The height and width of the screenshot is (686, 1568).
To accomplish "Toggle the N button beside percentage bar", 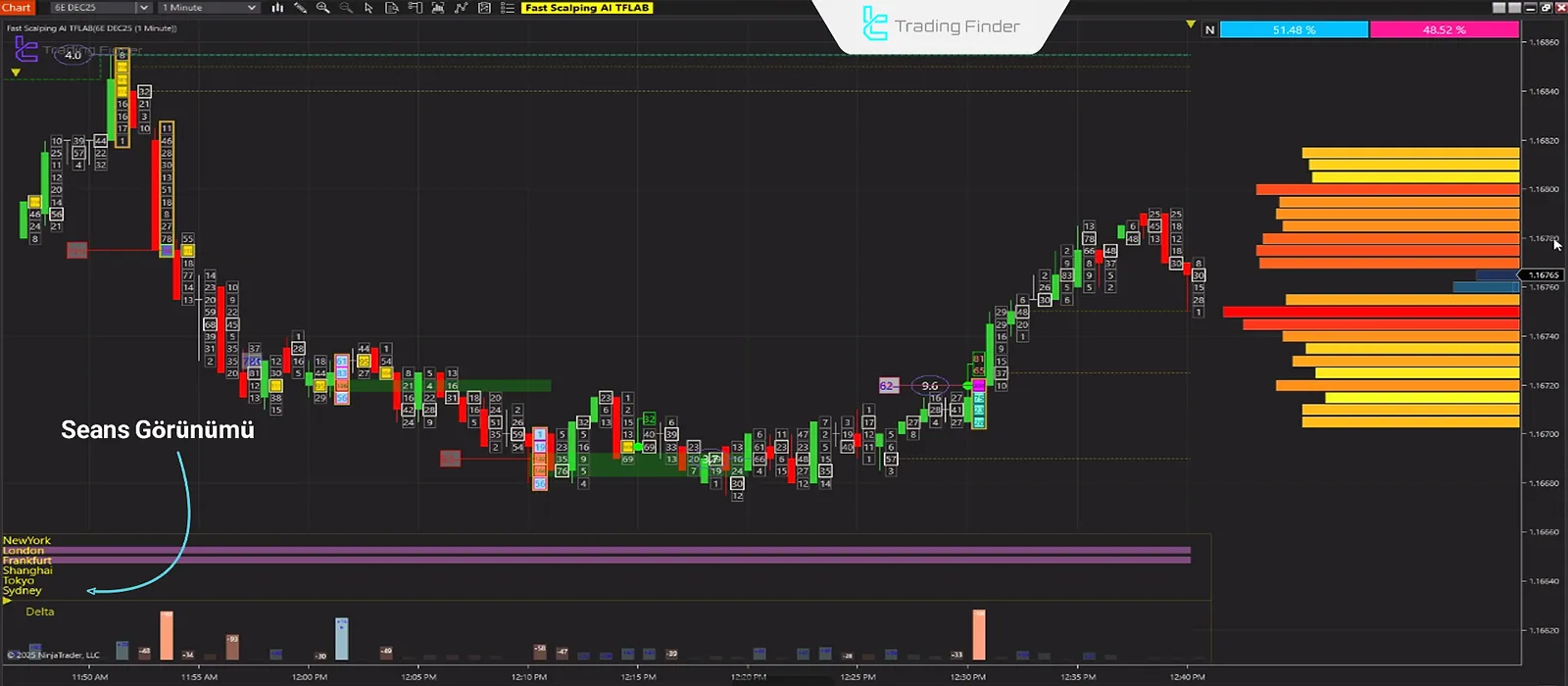I will [1209, 30].
